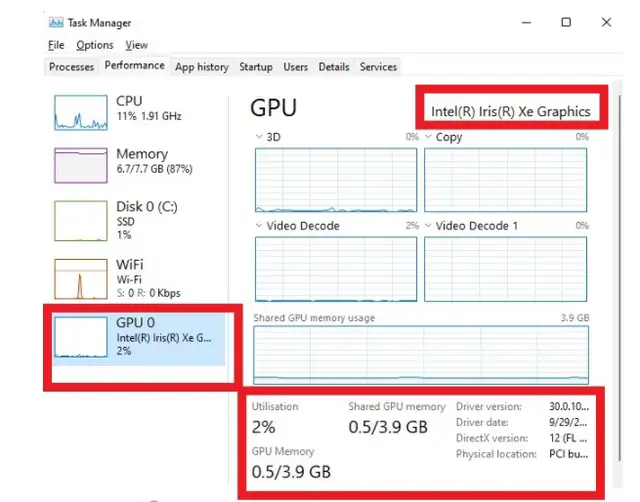Switch to the App history tab
The image size is (640, 502).
[x=202, y=67]
